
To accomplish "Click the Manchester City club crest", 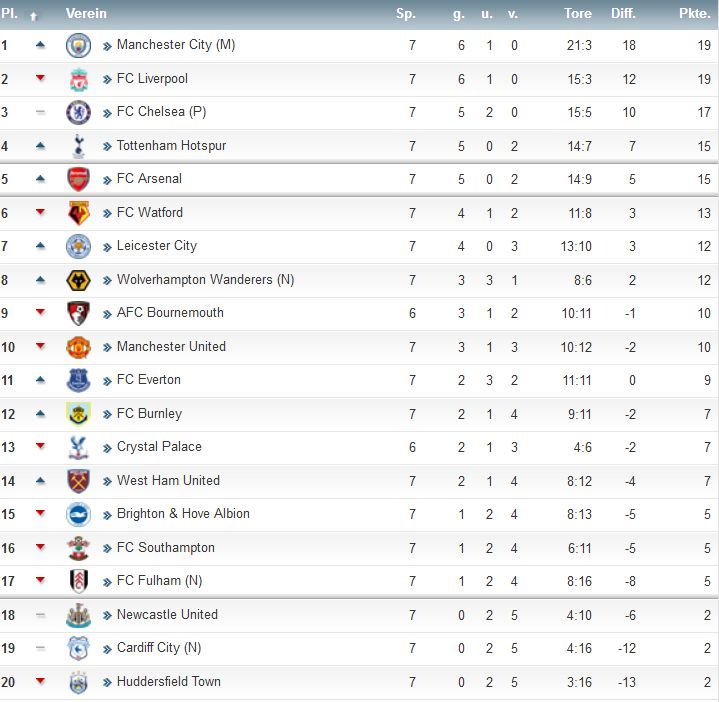I will pyautogui.click(x=78, y=45).
